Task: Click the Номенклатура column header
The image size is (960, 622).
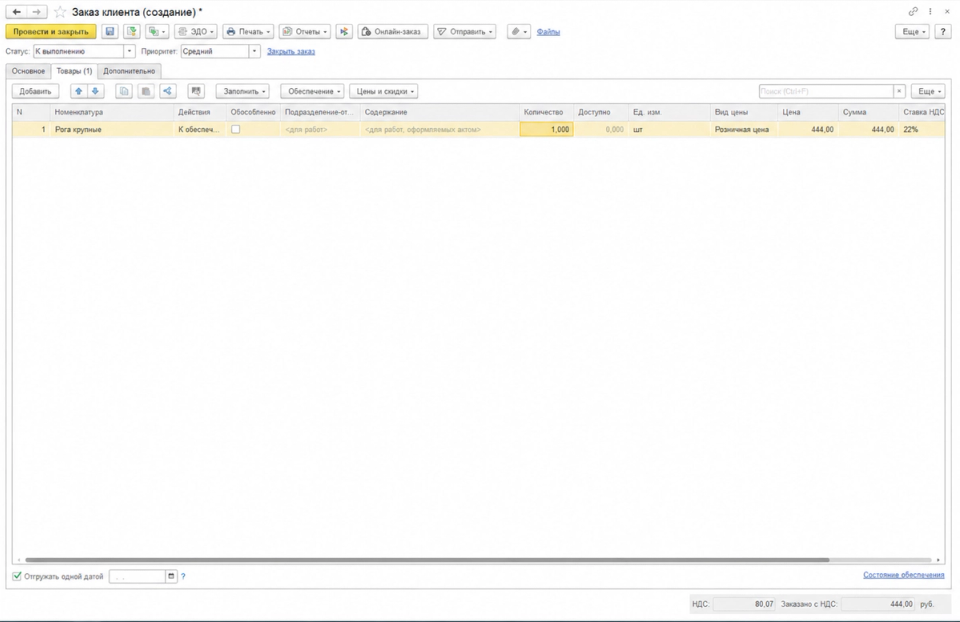Action: coord(111,112)
